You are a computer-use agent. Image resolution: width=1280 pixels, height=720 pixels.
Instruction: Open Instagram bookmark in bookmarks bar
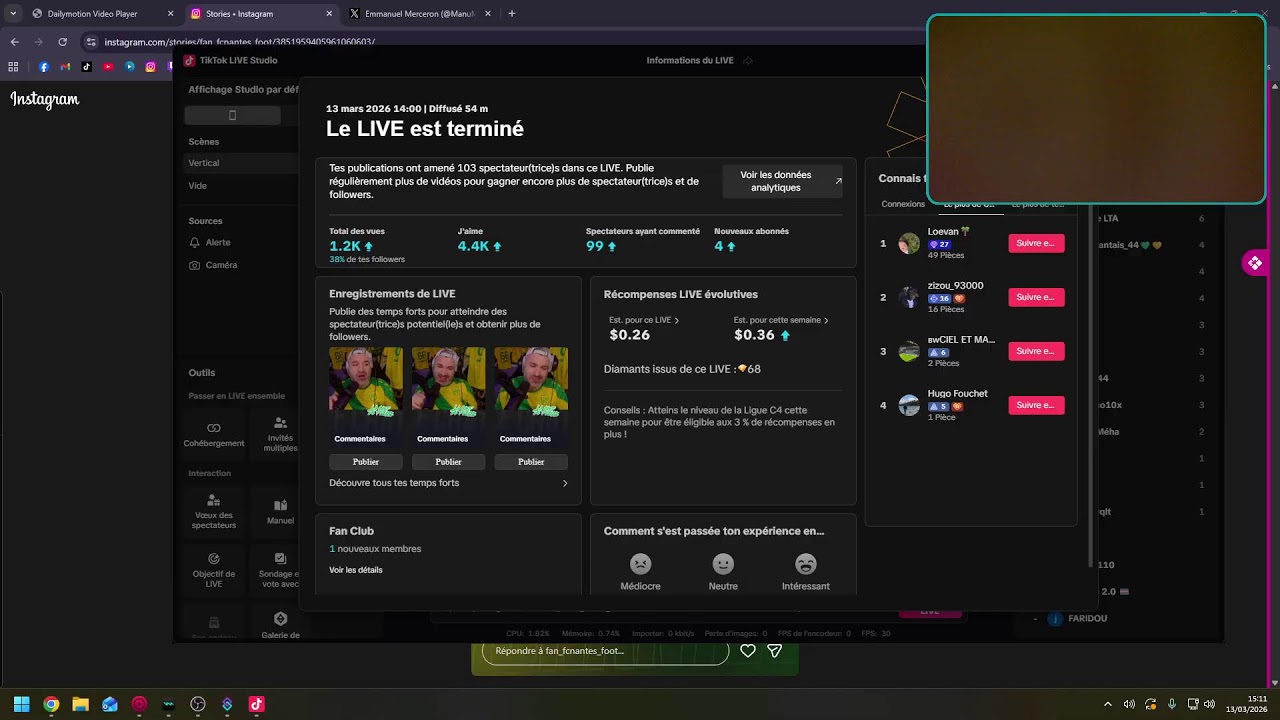[x=150, y=67]
